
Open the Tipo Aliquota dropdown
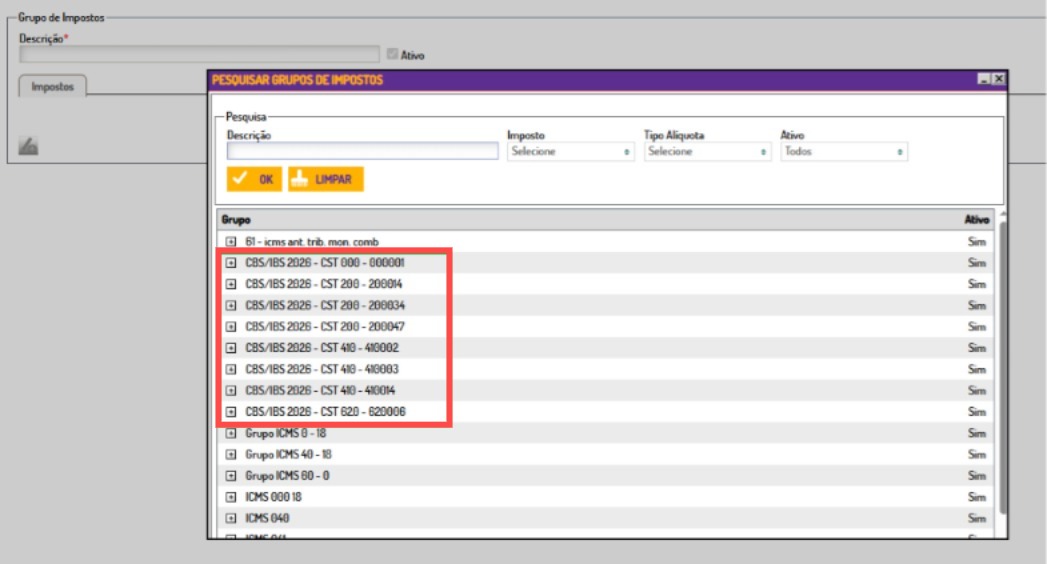(x=707, y=152)
